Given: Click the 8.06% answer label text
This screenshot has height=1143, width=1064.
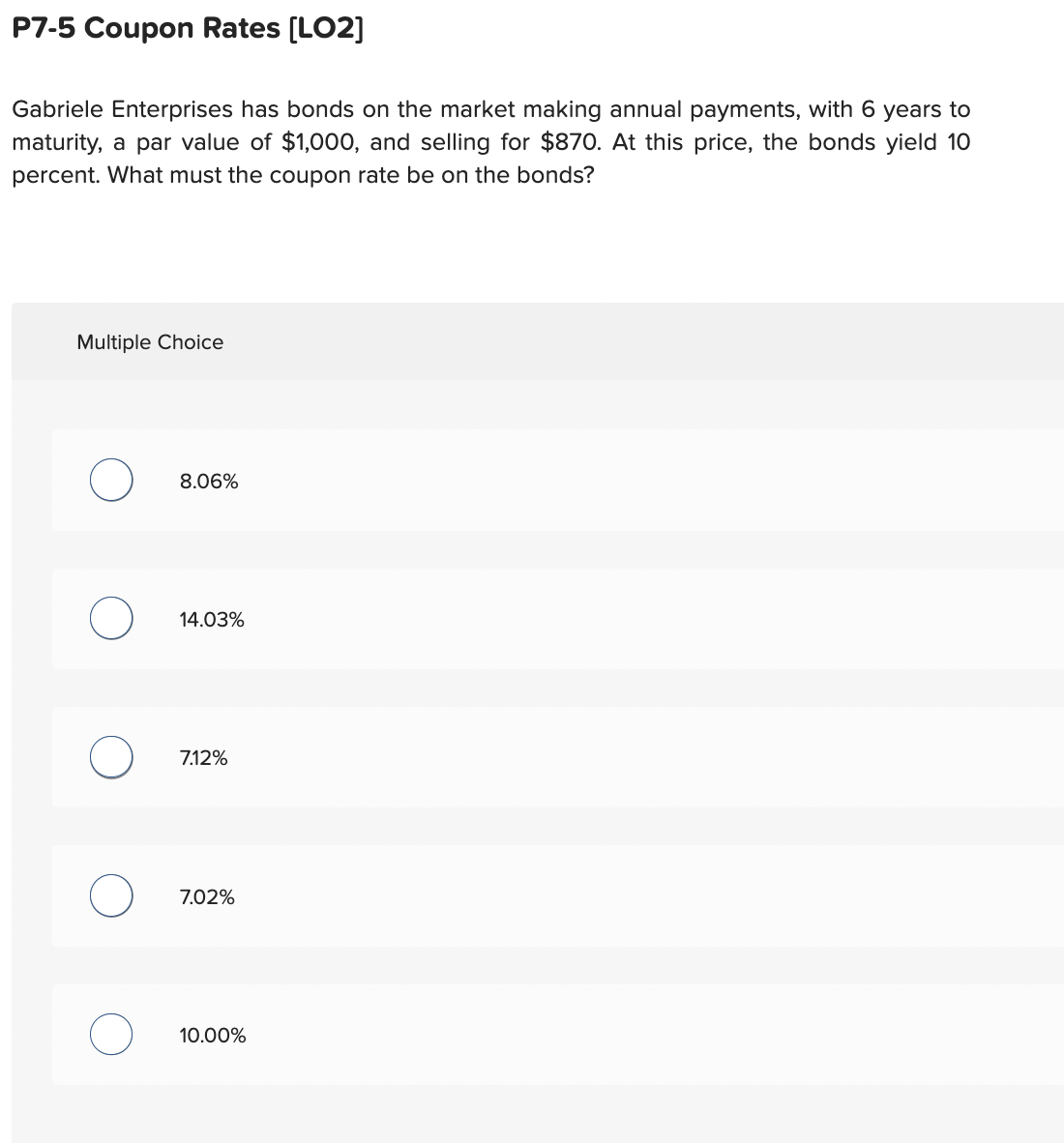Looking at the screenshot, I should [209, 482].
